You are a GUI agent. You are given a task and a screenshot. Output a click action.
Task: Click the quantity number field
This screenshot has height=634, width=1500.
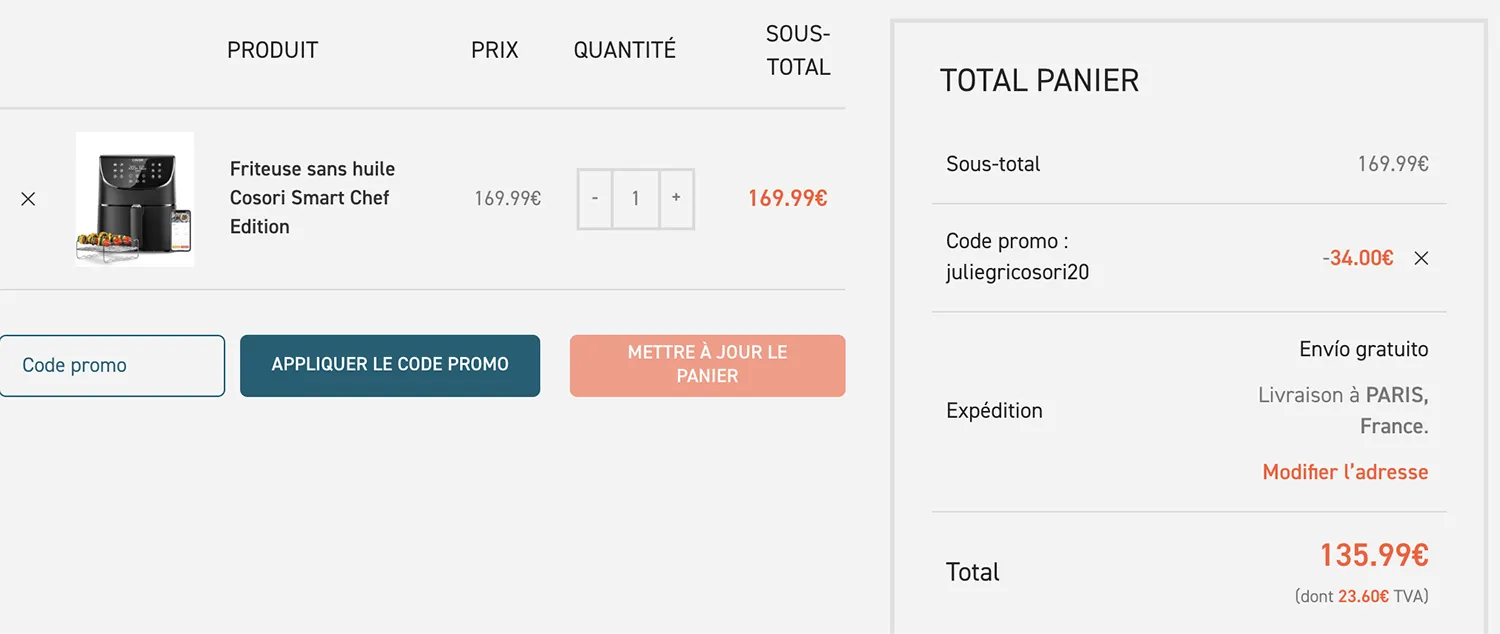click(635, 199)
